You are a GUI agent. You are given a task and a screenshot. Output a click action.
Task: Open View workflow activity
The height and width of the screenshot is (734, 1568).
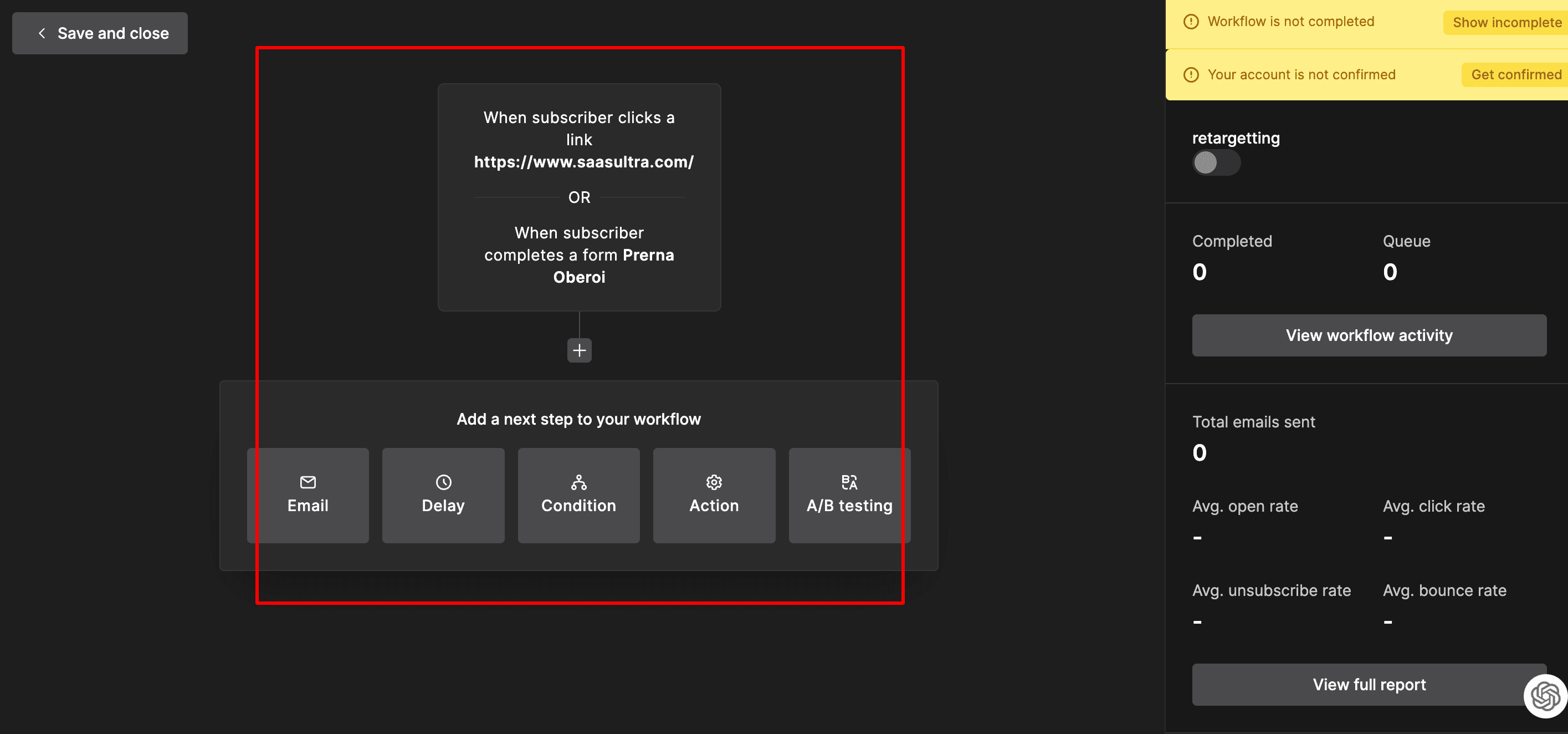point(1369,335)
